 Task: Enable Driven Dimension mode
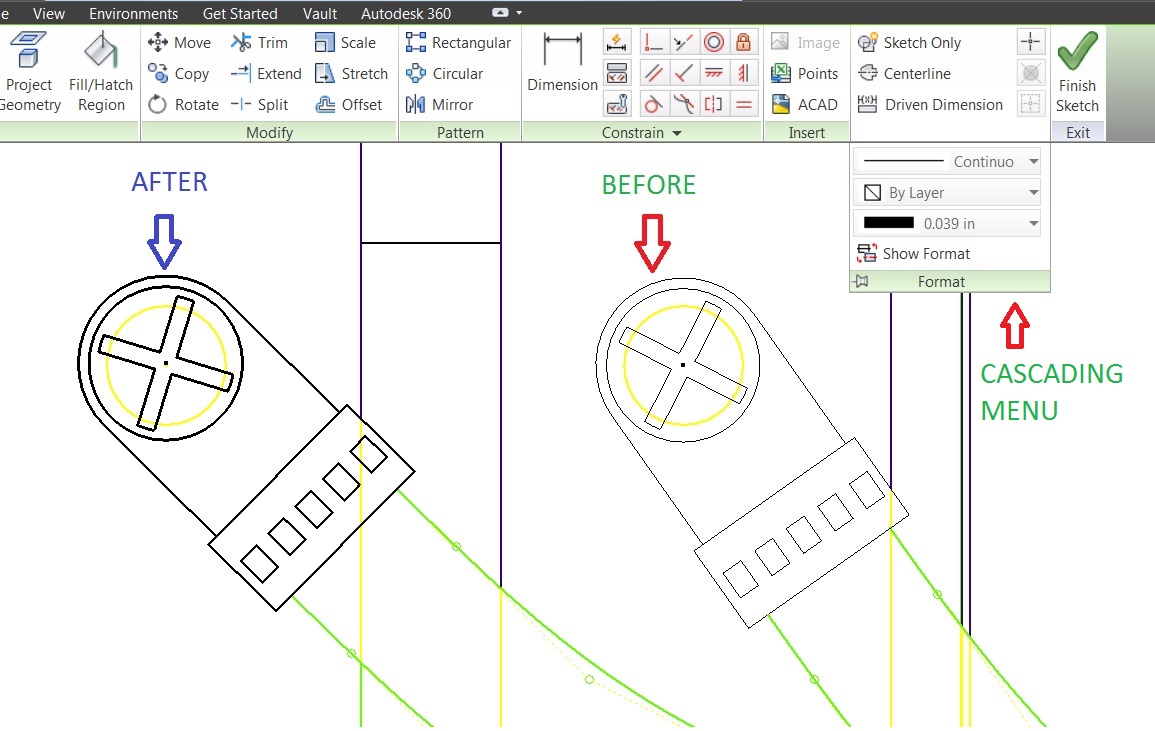pyautogui.click(x=932, y=104)
